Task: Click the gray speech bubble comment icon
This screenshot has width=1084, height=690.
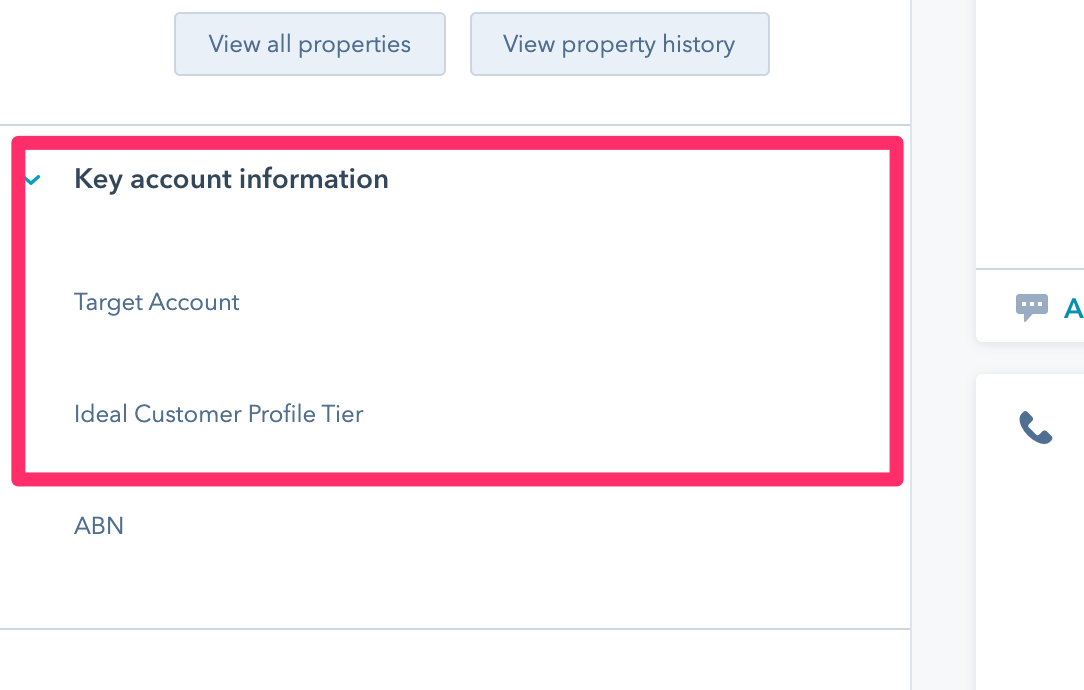Action: (1031, 307)
